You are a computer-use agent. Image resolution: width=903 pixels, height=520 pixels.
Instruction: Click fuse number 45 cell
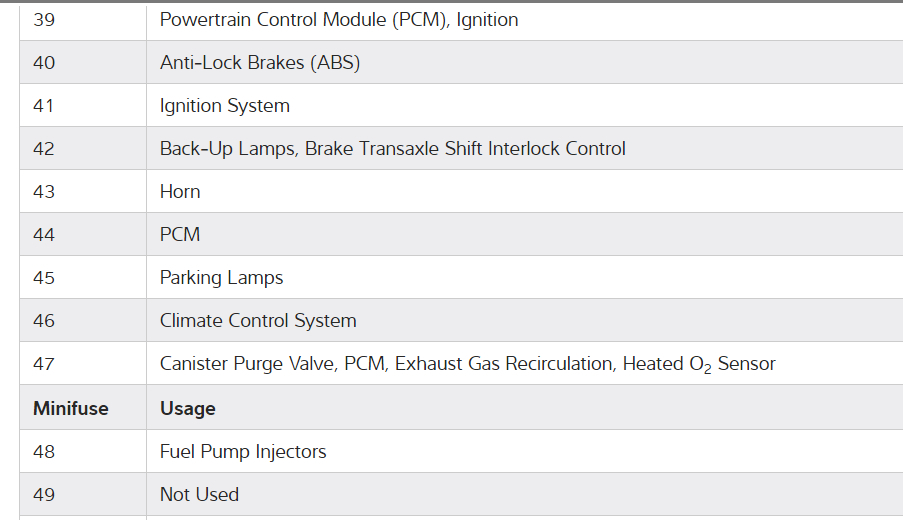44,278
